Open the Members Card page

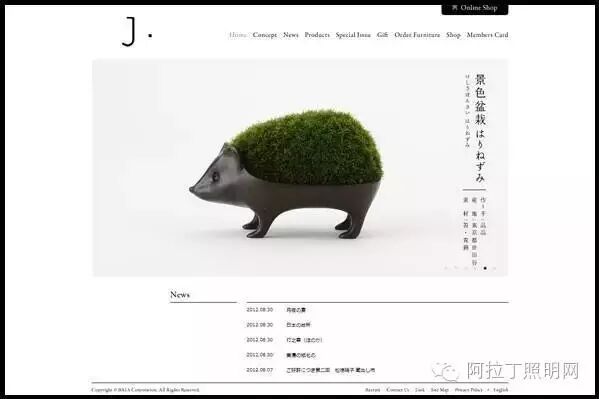487,35
